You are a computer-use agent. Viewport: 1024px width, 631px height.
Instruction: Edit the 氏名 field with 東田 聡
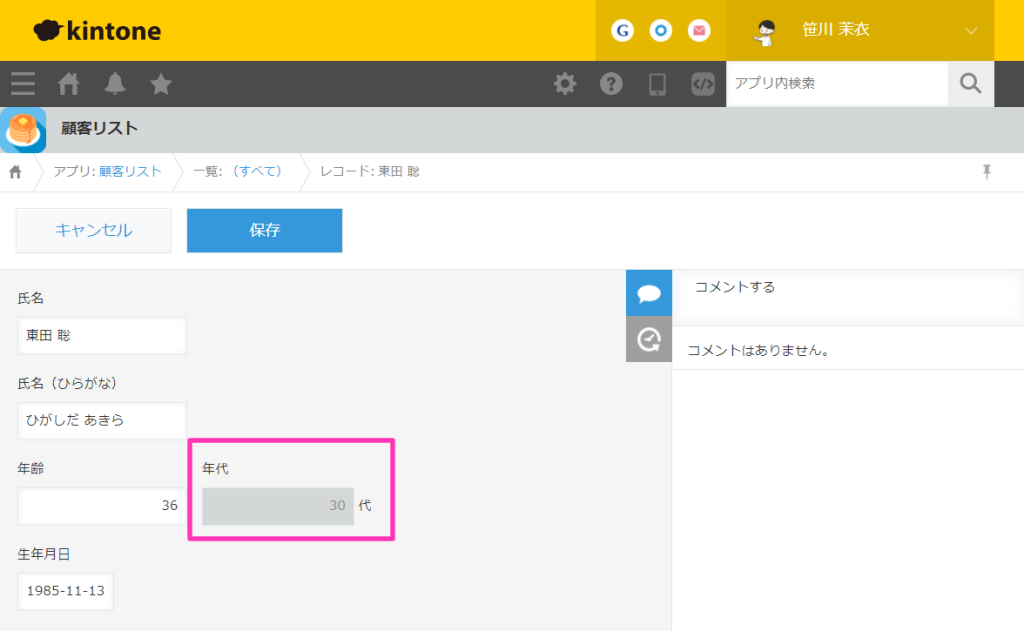tap(102, 336)
